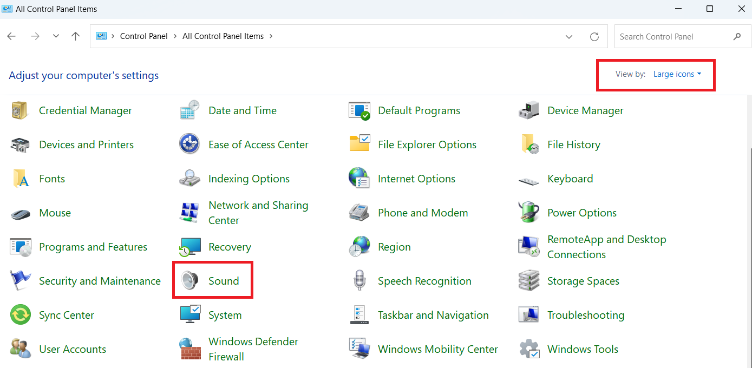Go back with the back arrow

point(12,36)
